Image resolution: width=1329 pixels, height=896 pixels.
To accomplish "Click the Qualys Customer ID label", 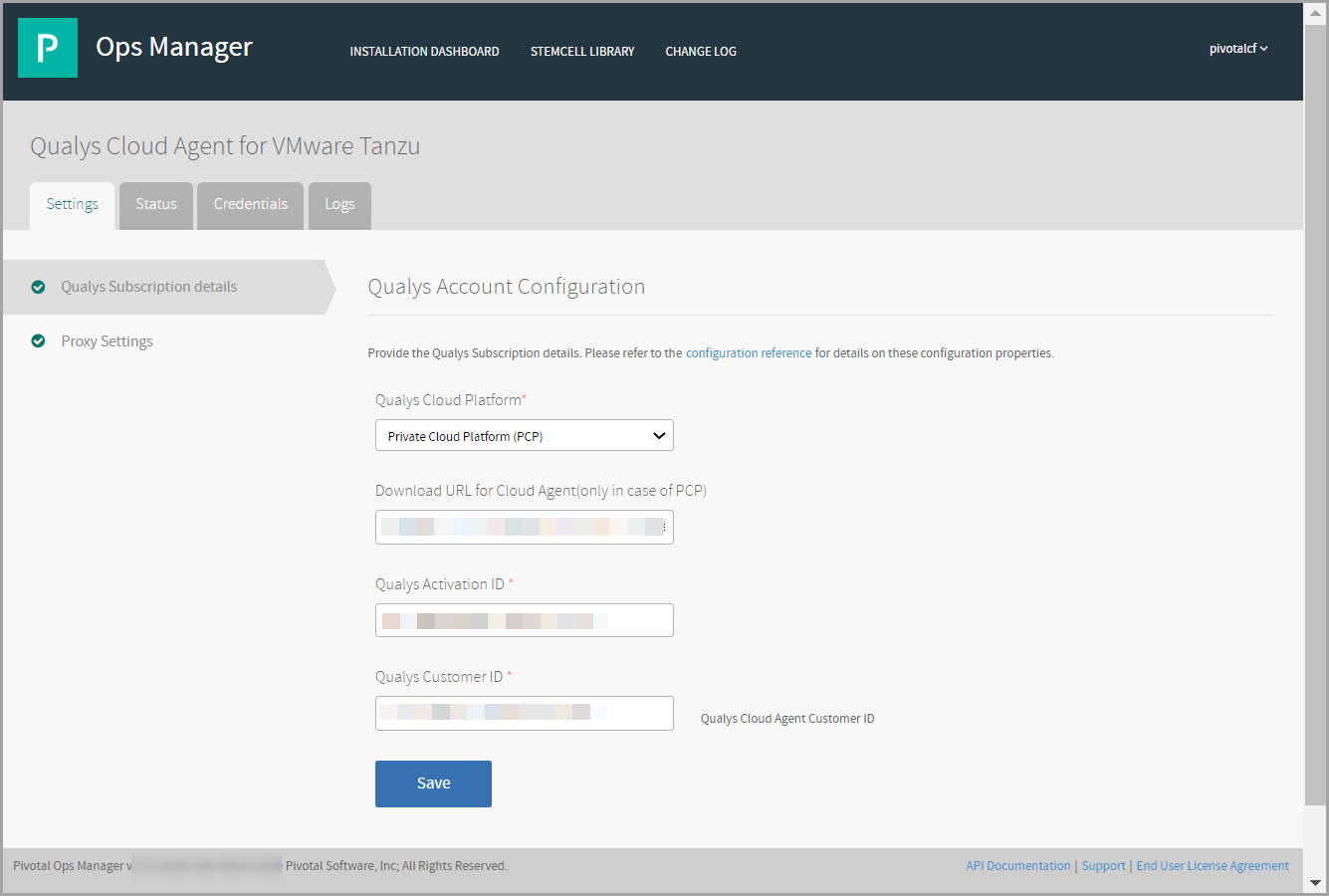I will coord(443,677).
